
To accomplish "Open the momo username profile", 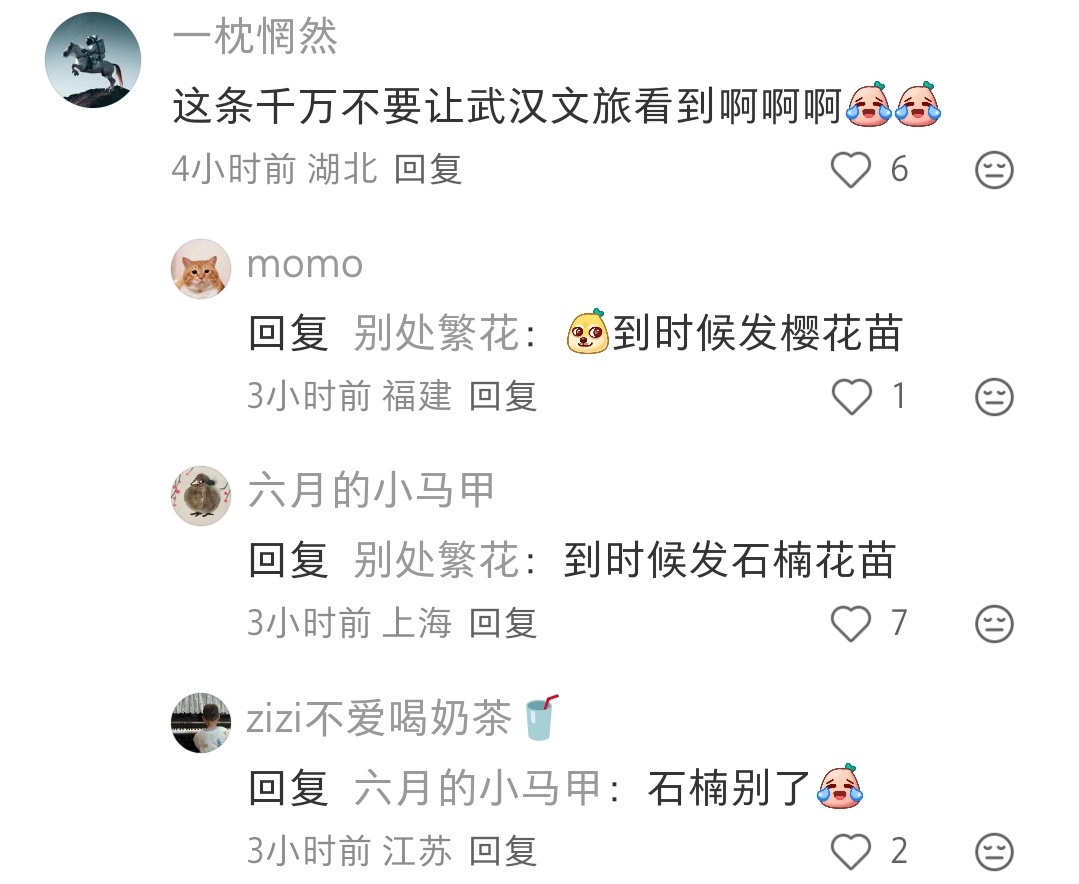I will [305, 265].
